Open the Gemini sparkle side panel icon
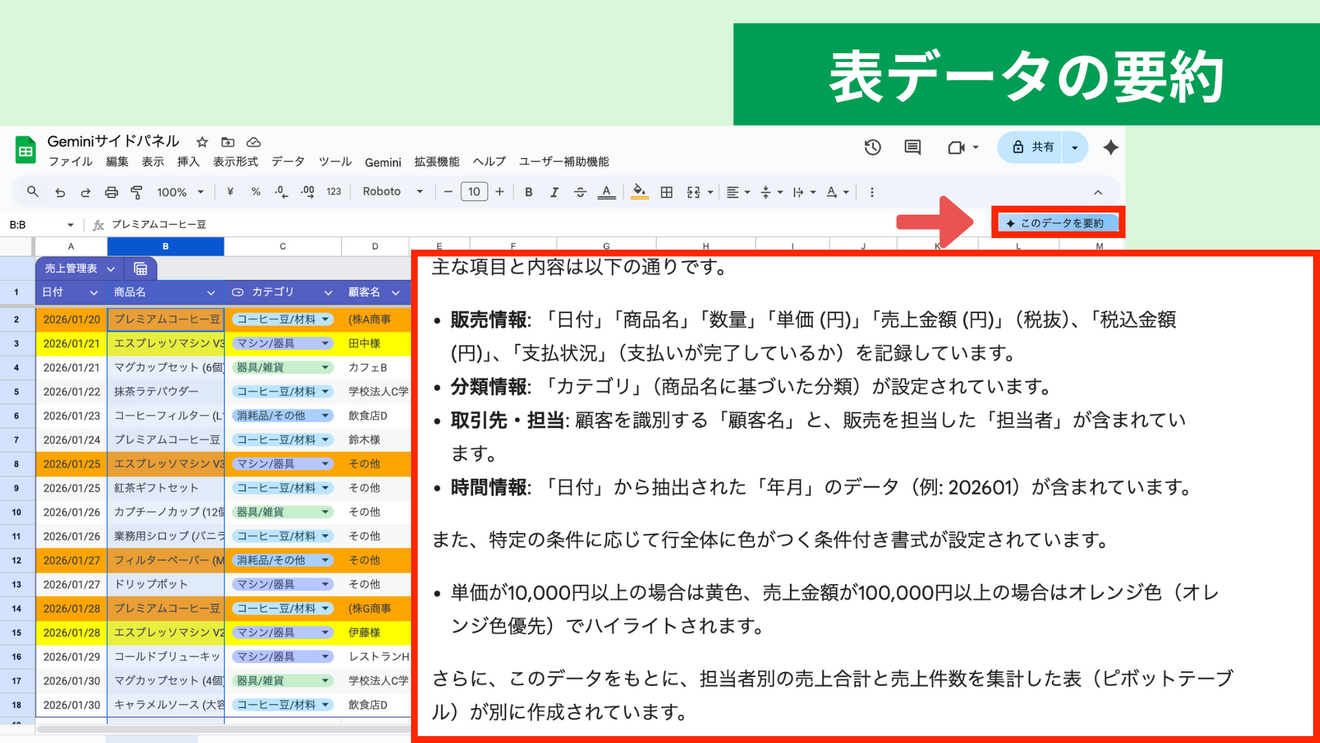 [1110, 147]
